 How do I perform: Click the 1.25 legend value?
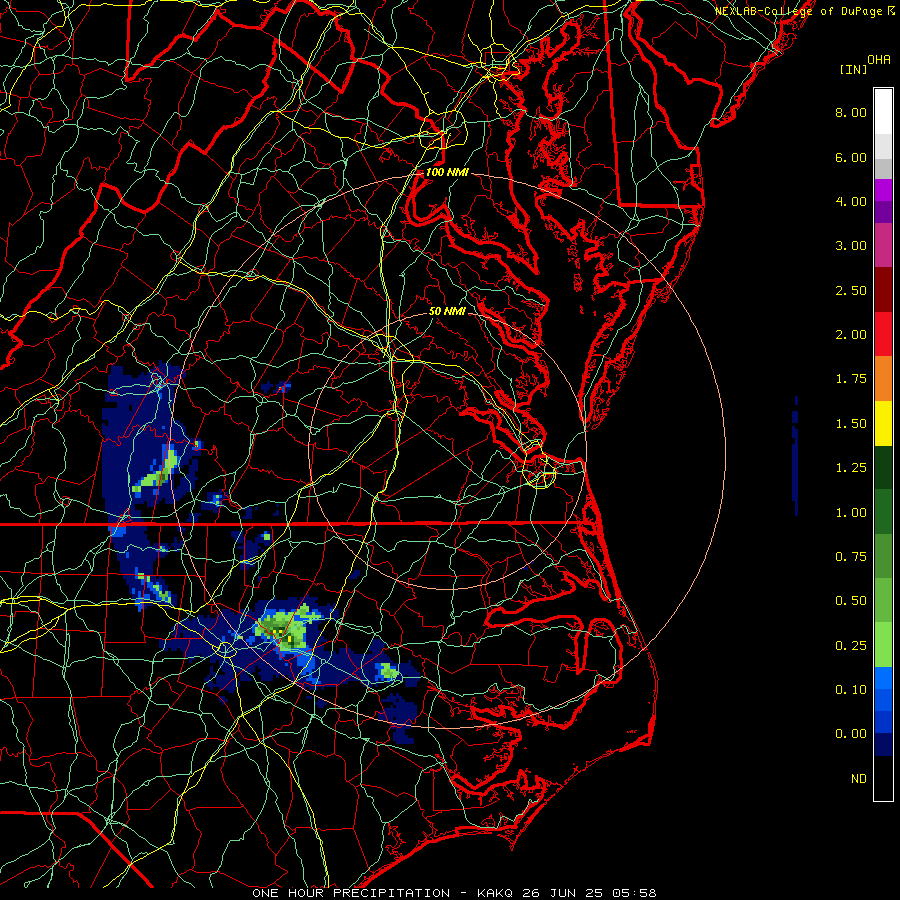(x=851, y=468)
